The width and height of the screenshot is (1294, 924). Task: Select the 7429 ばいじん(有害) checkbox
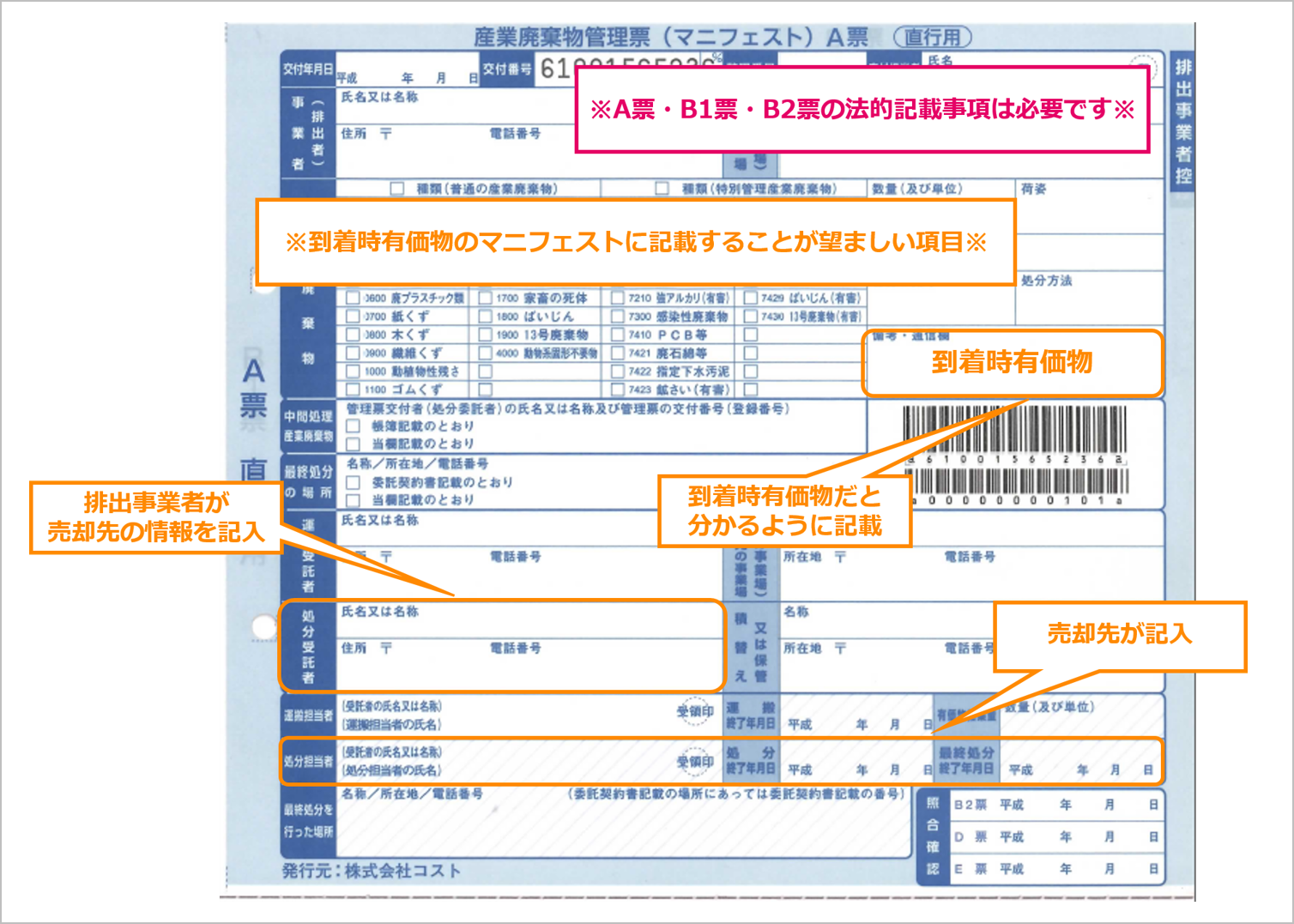(x=751, y=298)
